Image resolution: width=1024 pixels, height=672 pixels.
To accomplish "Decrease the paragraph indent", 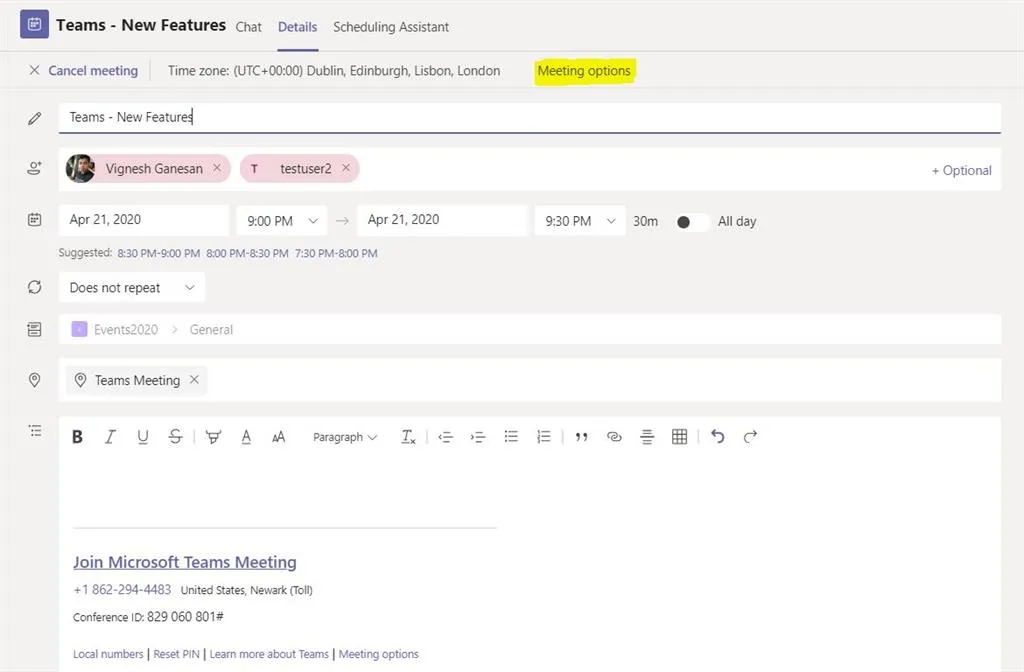I will (x=445, y=437).
